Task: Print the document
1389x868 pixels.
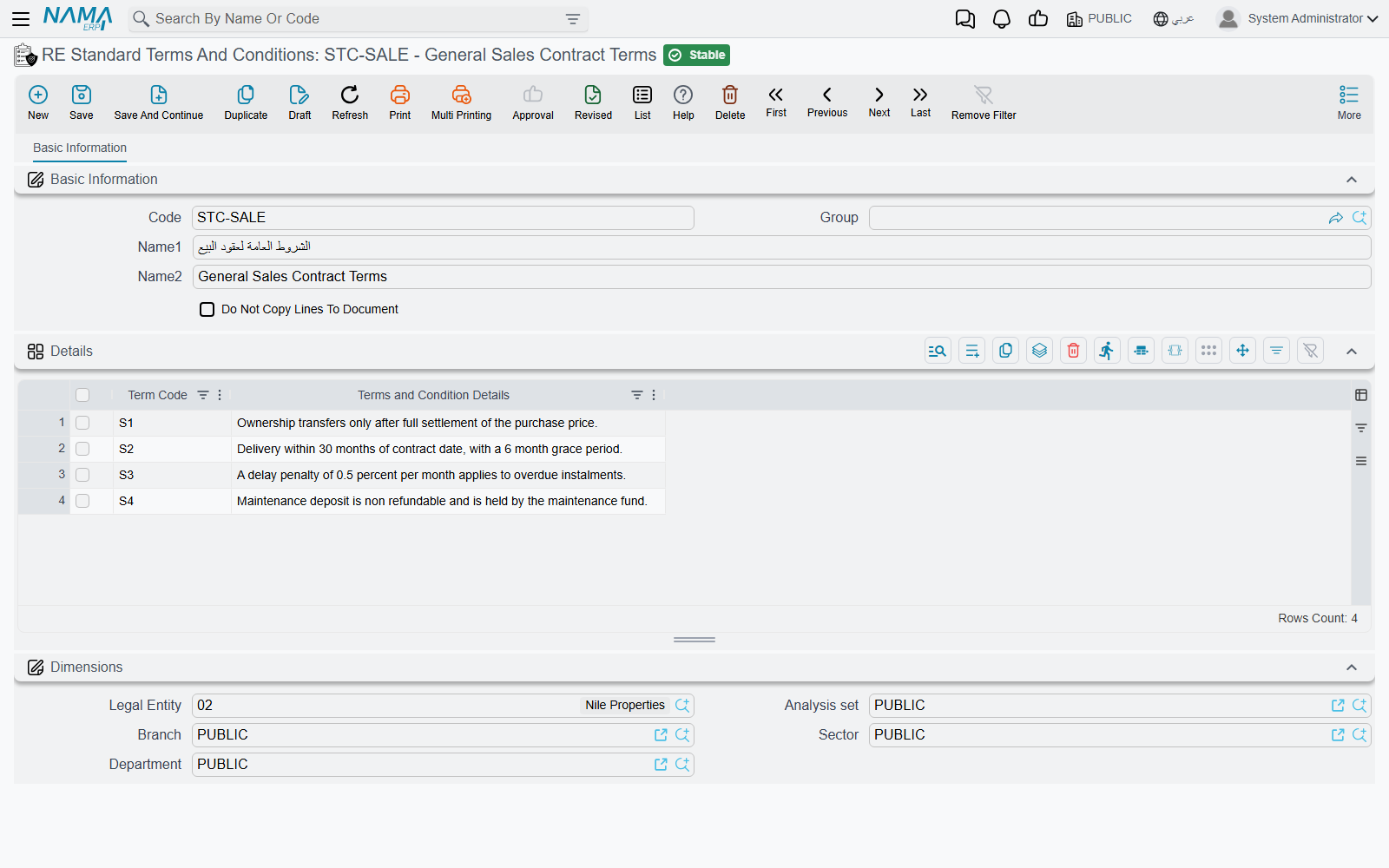Action: (x=400, y=102)
